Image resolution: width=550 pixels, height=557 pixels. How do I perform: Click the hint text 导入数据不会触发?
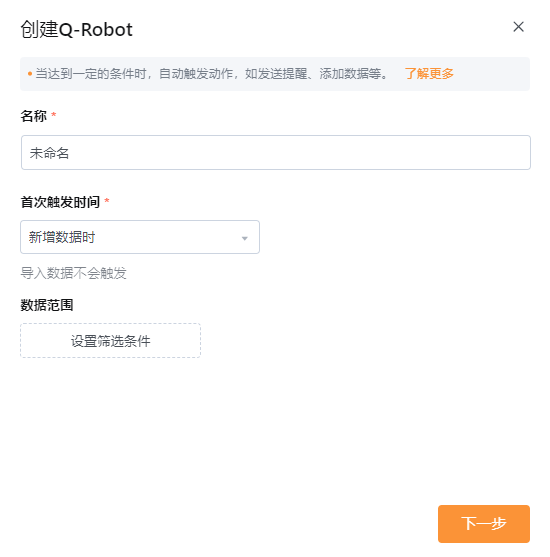click(73, 273)
